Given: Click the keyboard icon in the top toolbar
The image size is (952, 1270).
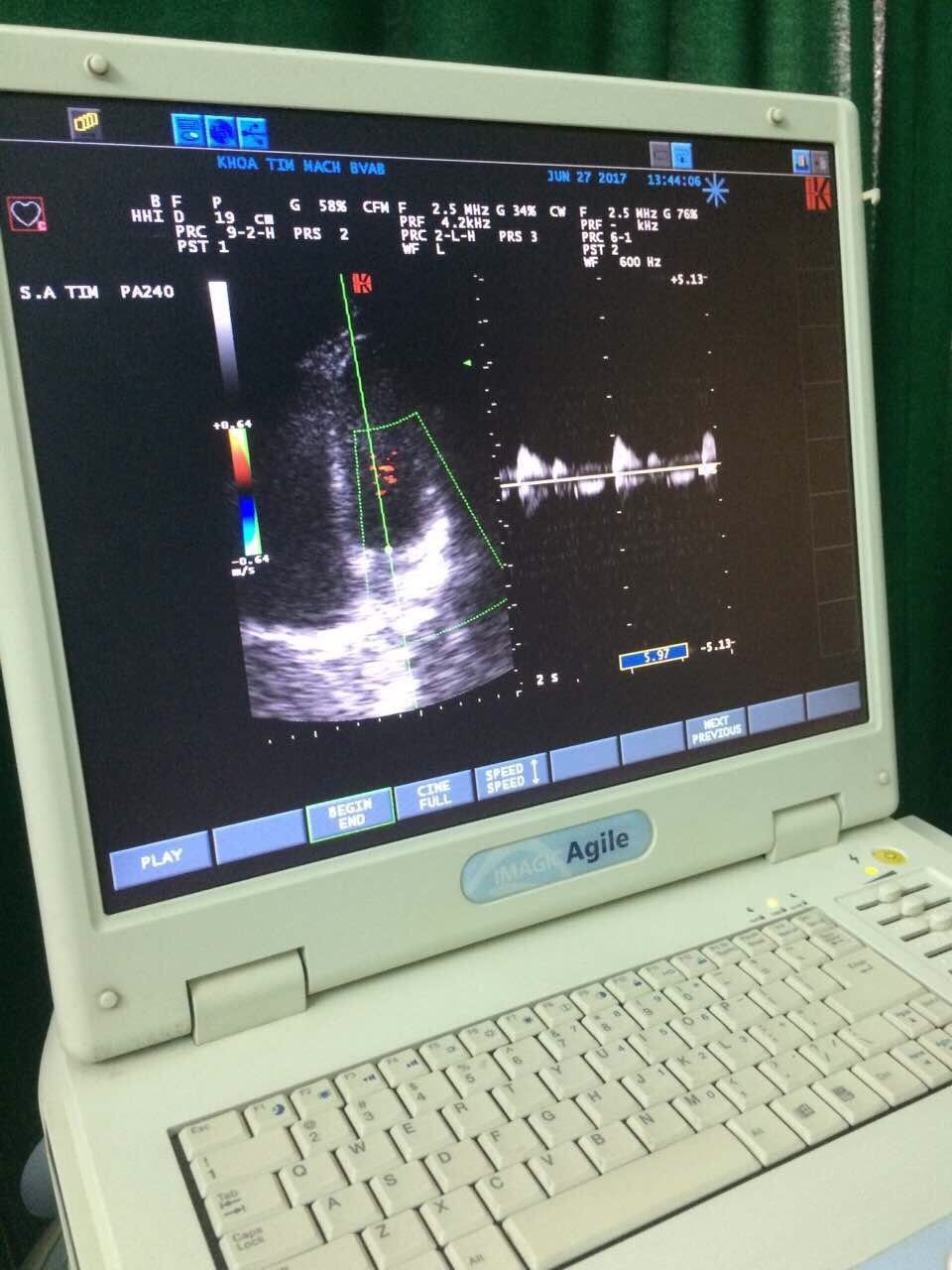Looking at the screenshot, I should tap(188, 131).
